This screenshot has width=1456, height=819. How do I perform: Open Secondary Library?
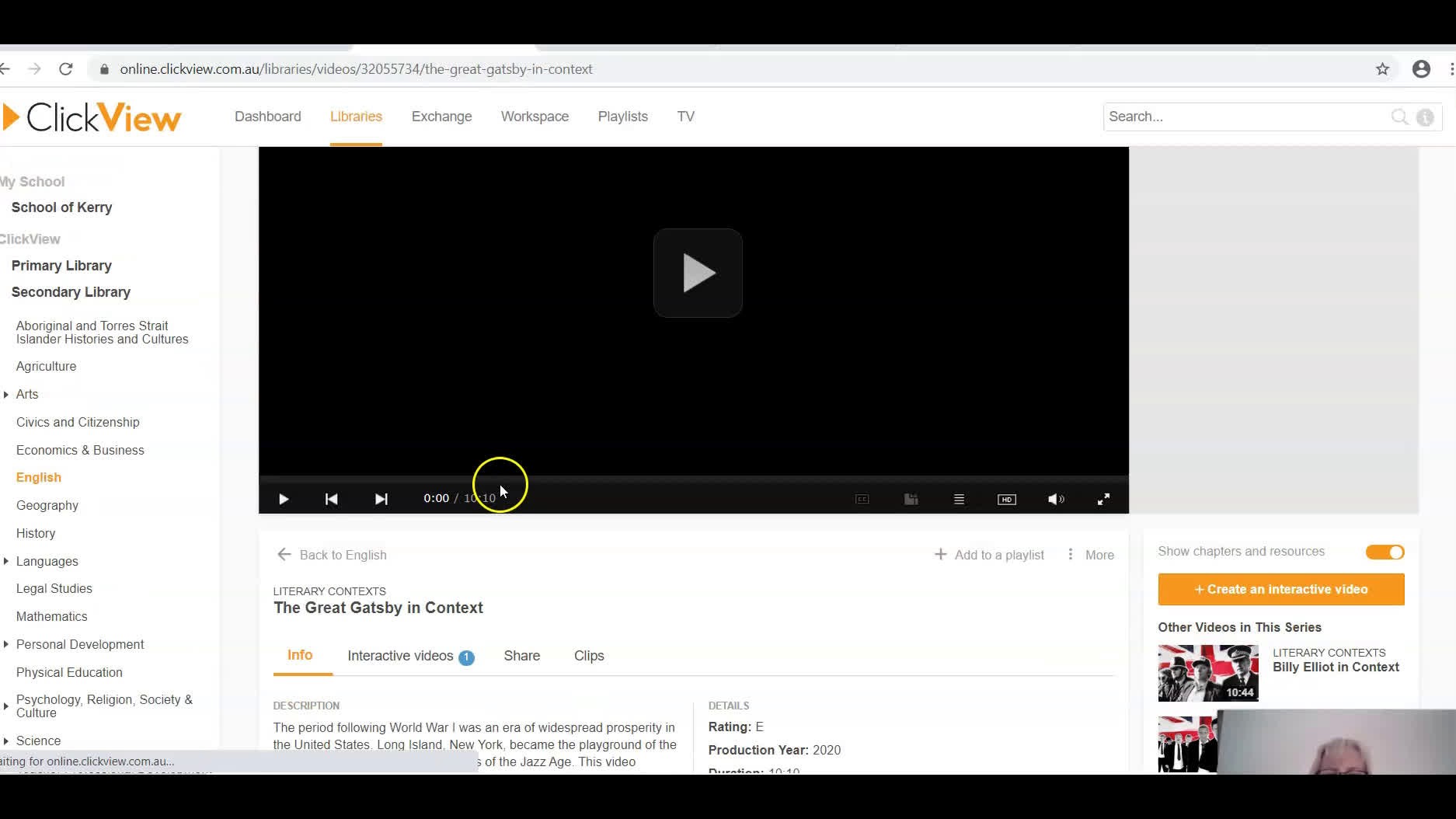point(71,292)
